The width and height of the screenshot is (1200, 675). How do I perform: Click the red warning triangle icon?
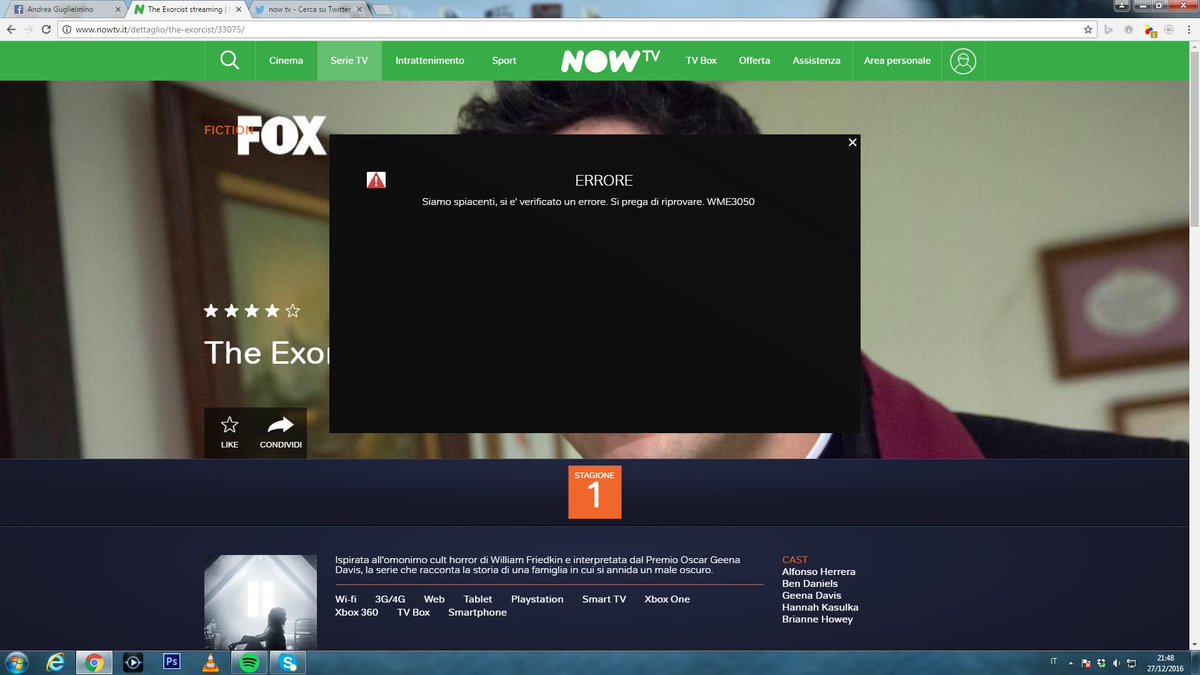(376, 180)
